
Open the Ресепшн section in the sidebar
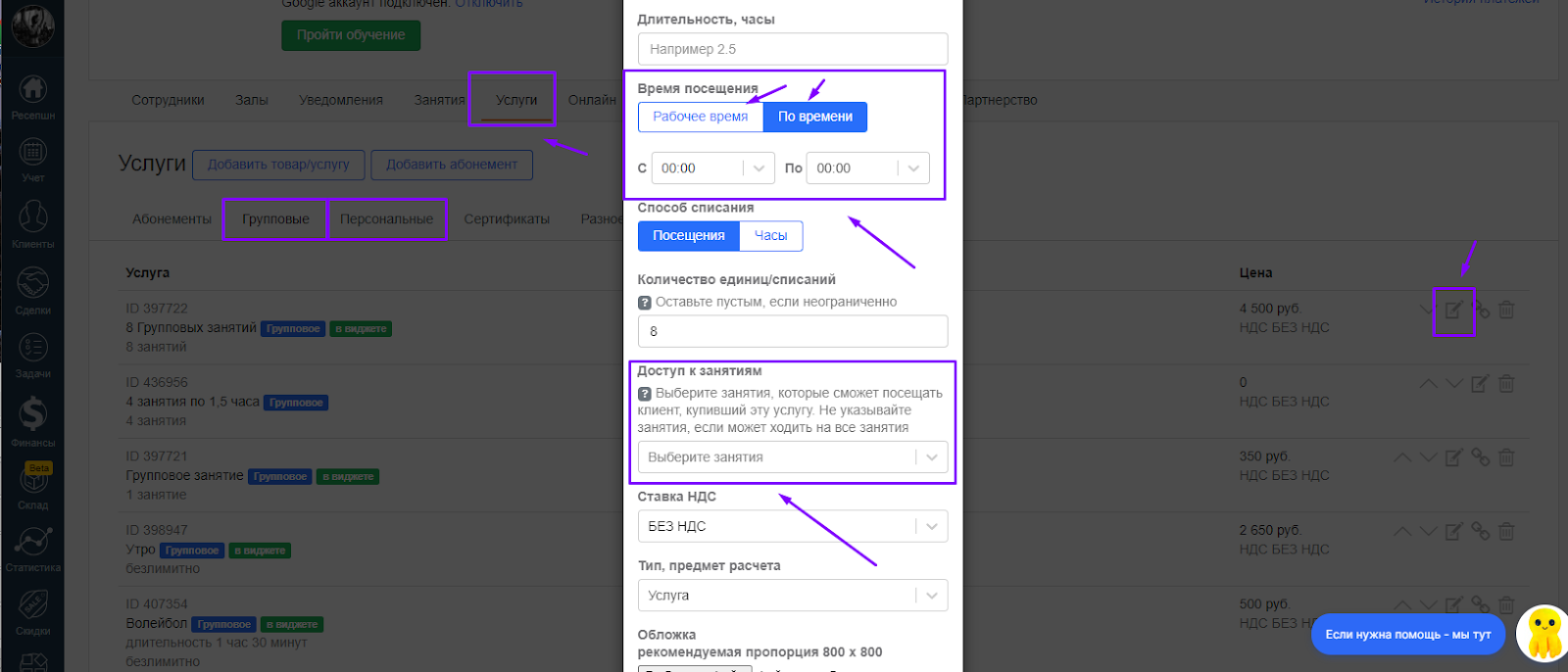(32, 96)
